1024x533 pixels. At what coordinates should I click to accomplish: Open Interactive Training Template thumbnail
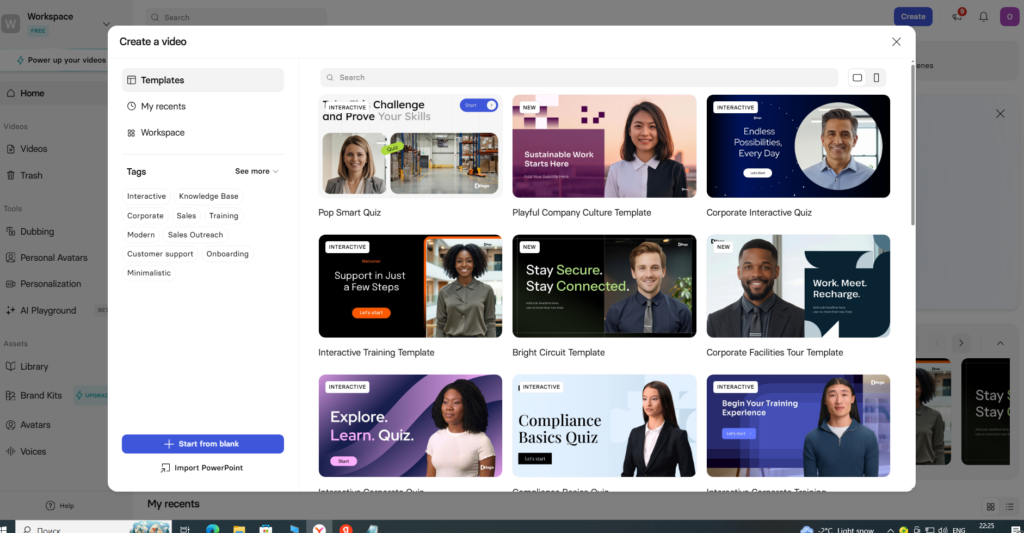[x=410, y=286]
